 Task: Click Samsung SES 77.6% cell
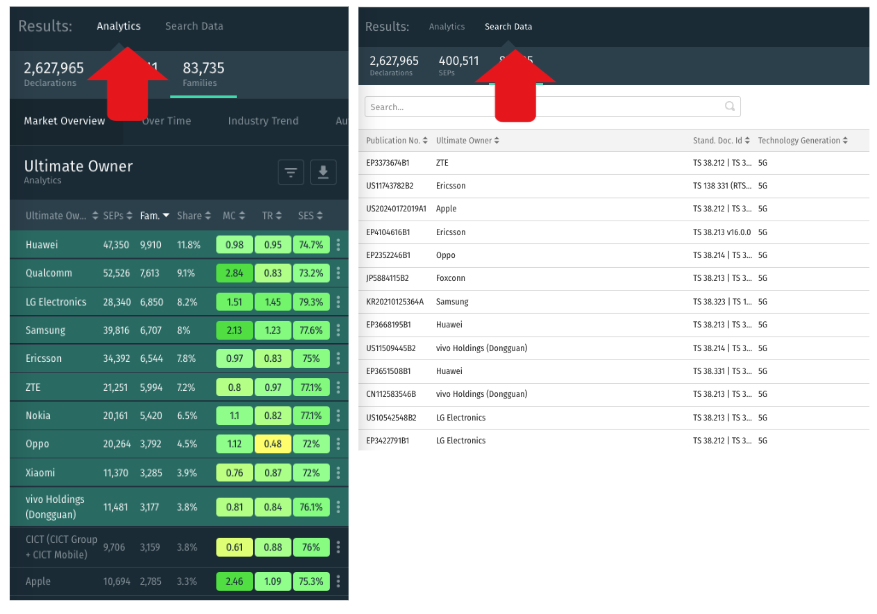pos(310,330)
